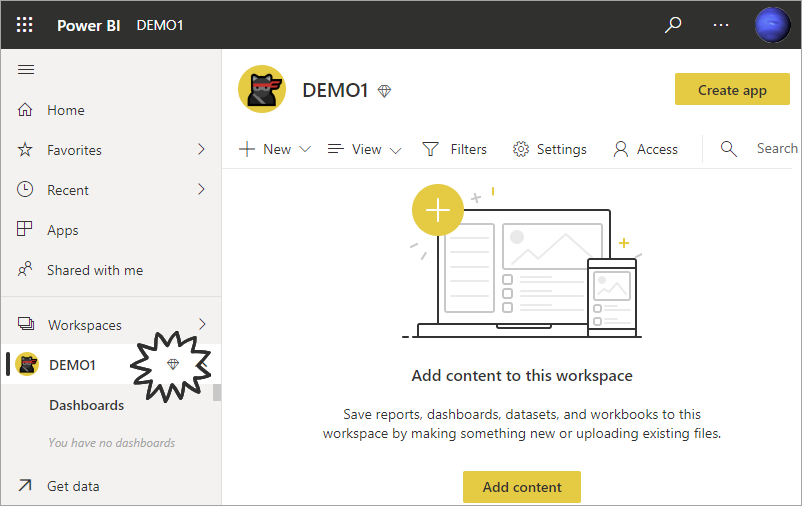Image resolution: width=802 pixels, height=506 pixels.
Task: Click the plus icon for New
Action: [x=247, y=149]
